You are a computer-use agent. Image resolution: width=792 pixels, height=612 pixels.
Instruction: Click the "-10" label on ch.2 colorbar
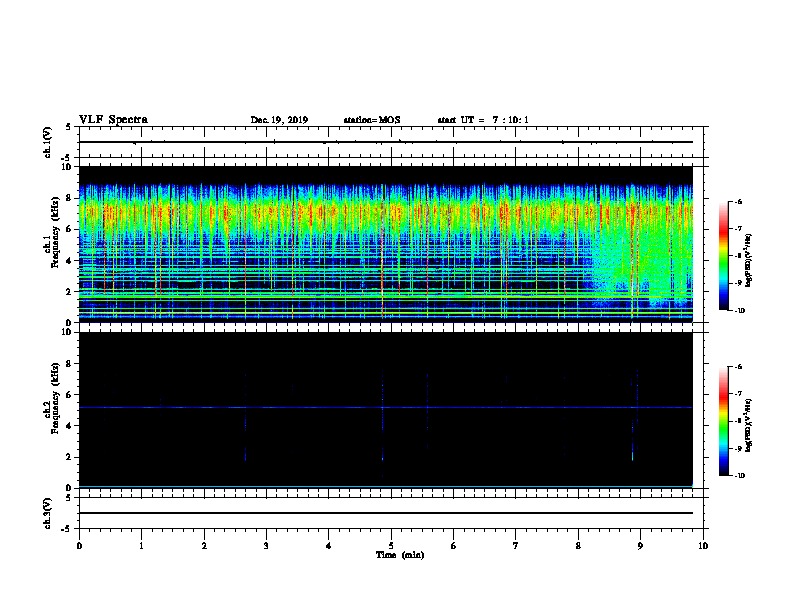pyautogui.click(x=739, y=476)
